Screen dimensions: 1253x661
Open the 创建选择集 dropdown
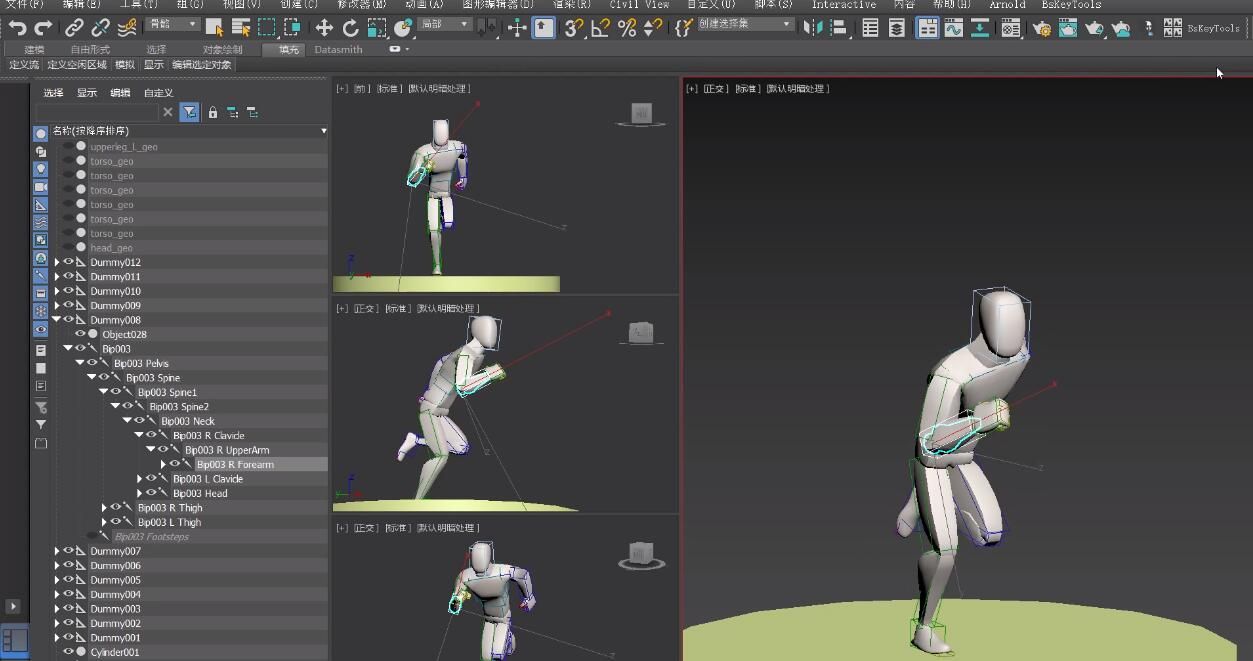(745, 23)
